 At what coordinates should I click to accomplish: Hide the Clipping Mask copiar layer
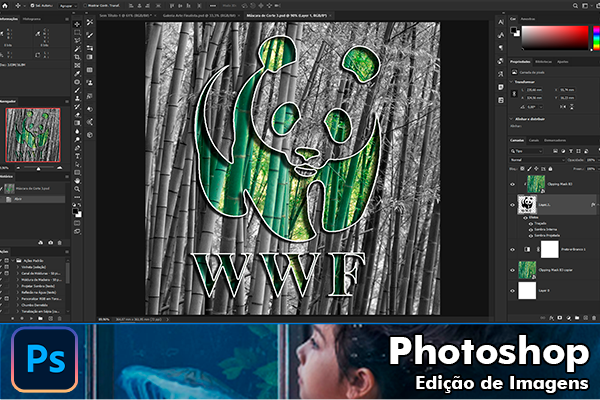pyautogui.click(x=512, y=270)
